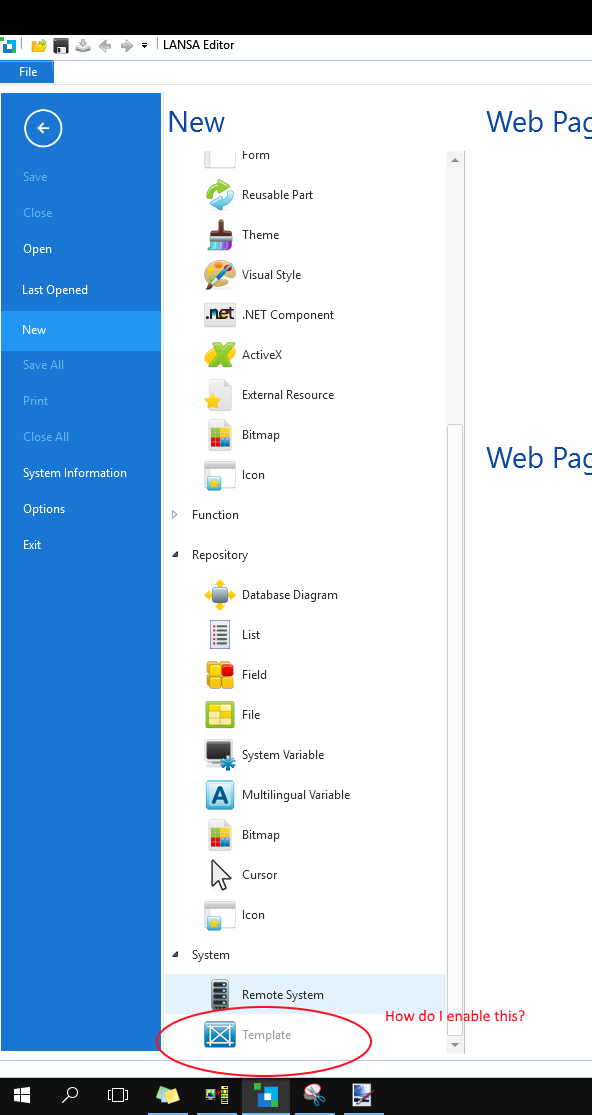
Task: Click the list scrollbar down arrow
Action: (x=455, y=1044)
